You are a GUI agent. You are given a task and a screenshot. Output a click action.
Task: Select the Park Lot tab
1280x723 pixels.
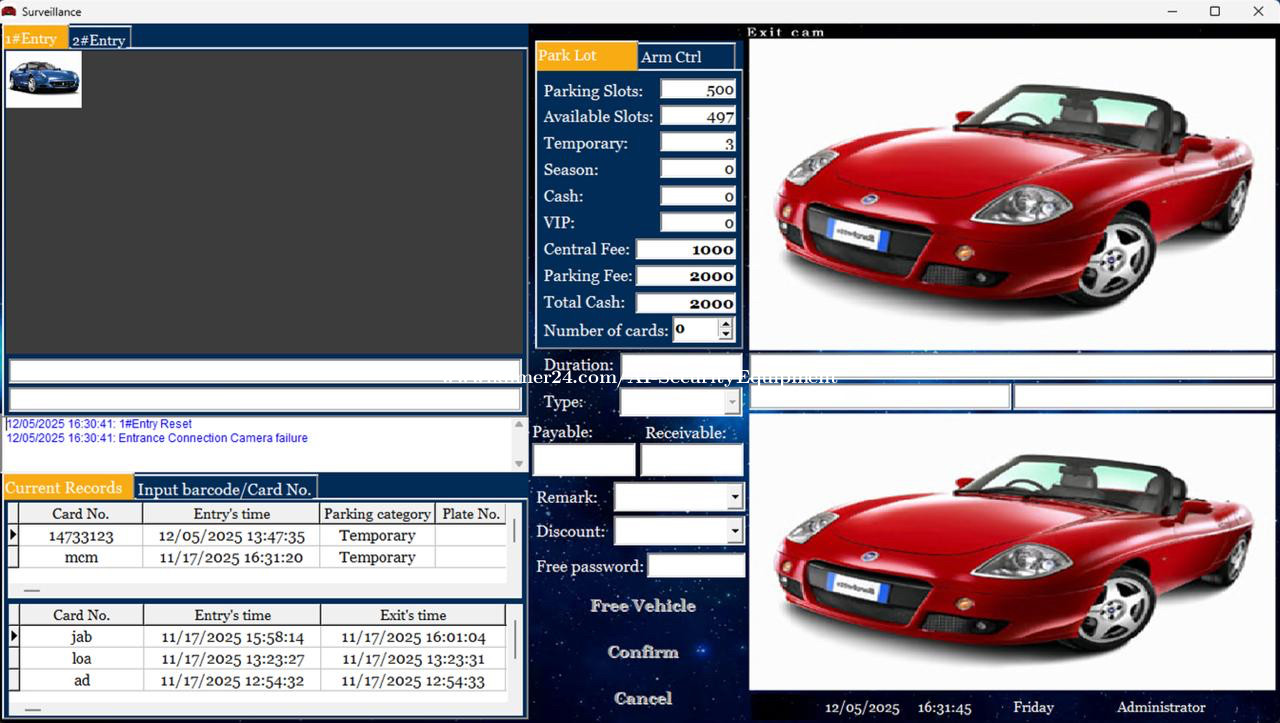coord(585,56)
